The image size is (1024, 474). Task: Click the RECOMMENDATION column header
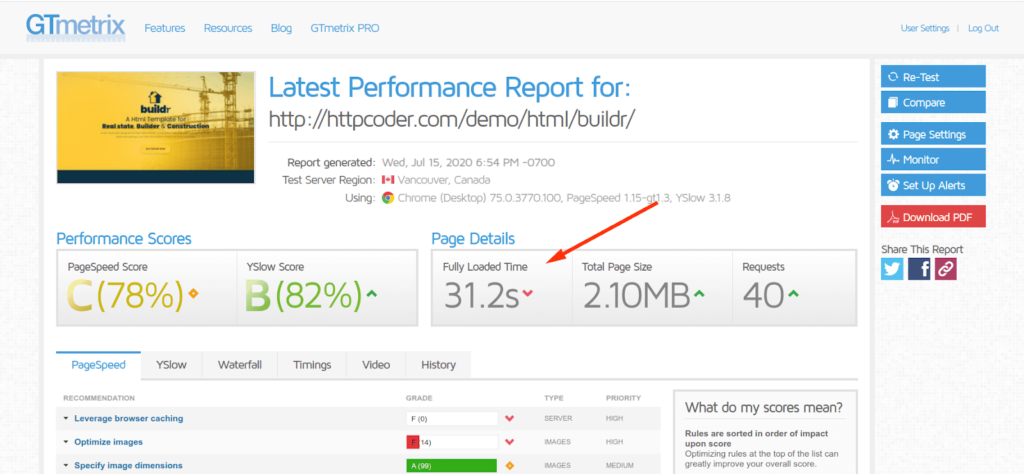(x=99, y=398)
